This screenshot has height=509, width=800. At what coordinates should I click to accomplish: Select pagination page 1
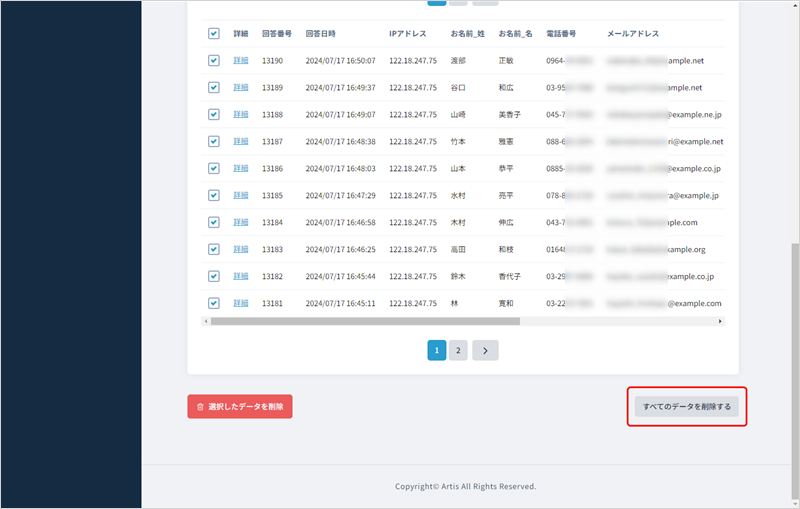tap(437, 350)
